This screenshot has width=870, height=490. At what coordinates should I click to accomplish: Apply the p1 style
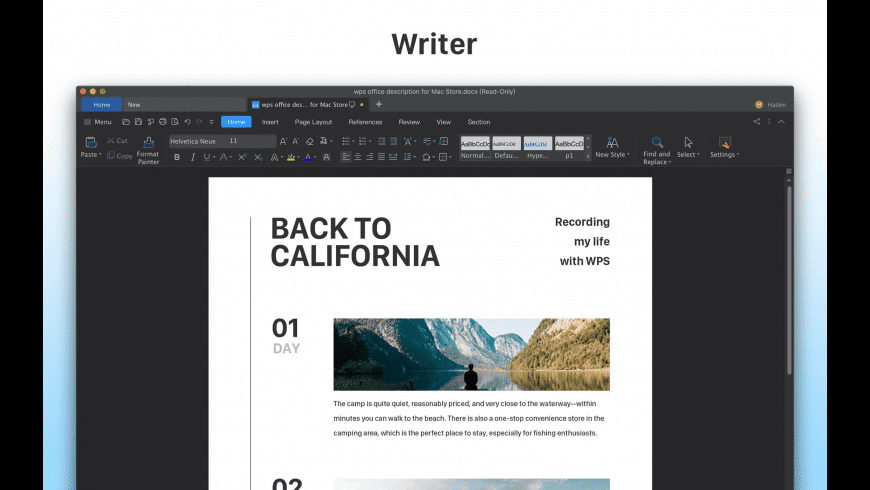click(569, 148)
